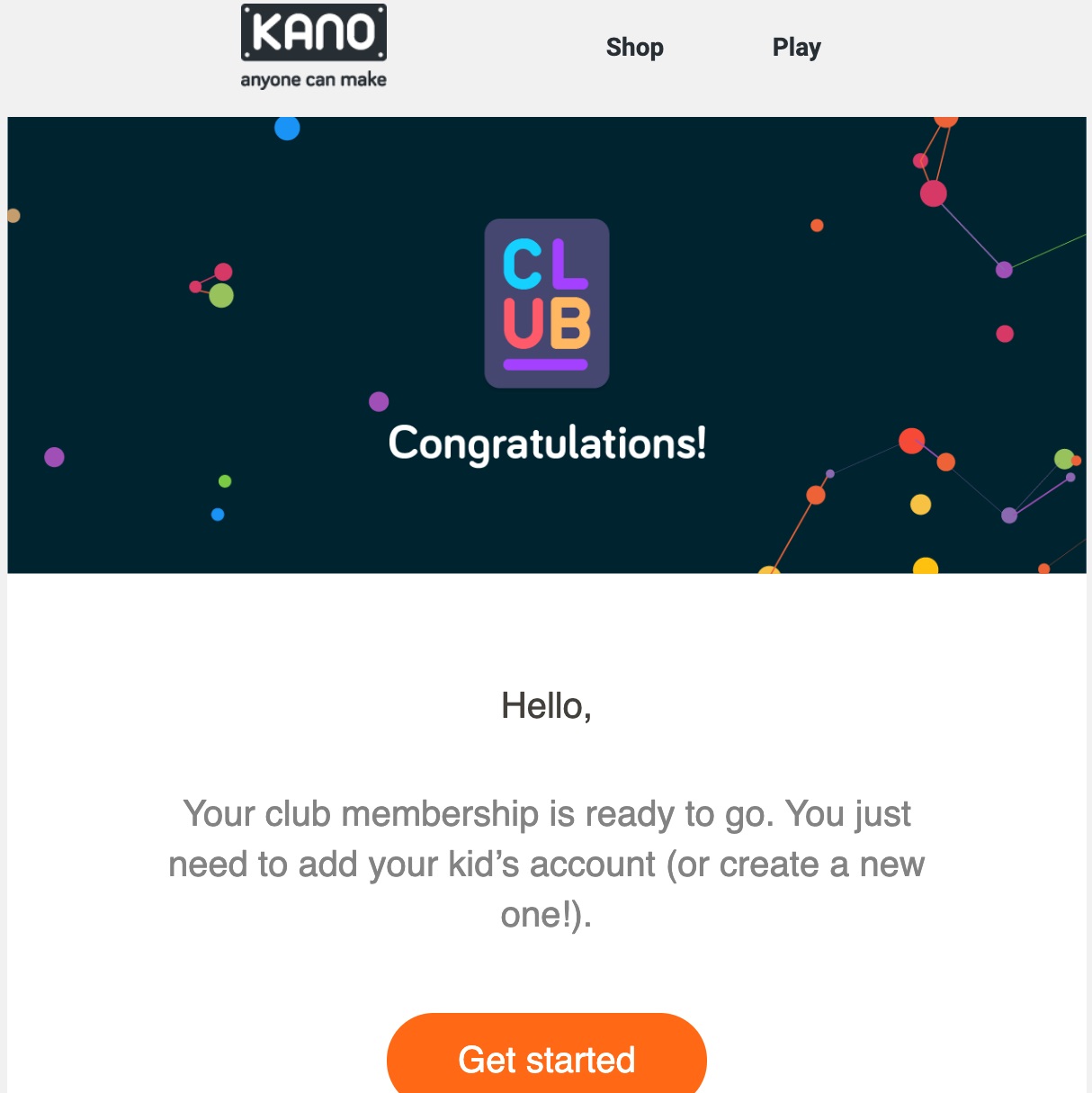1092x1093 pixels.
Task: Click the large blue dot in the banner
Action: (286, 128)
